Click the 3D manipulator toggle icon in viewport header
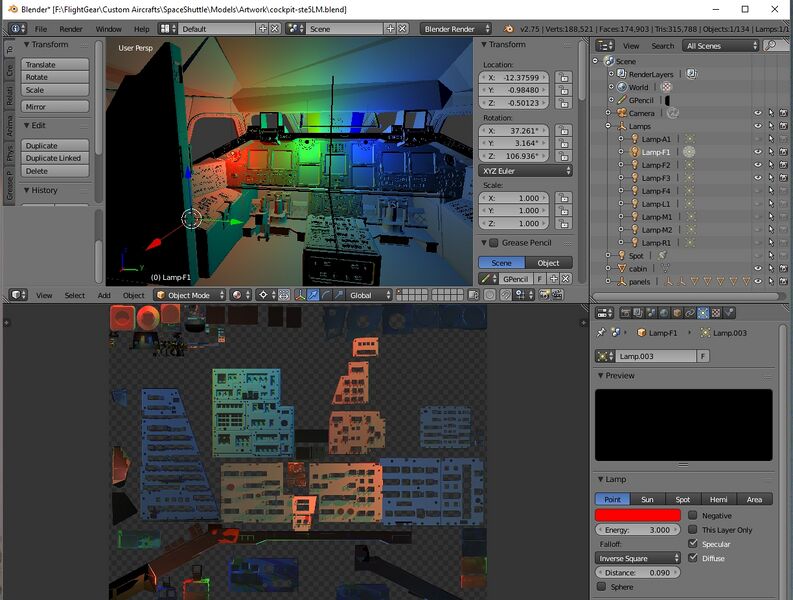Screen dimensions: 793x600 [x=300, y=295]
